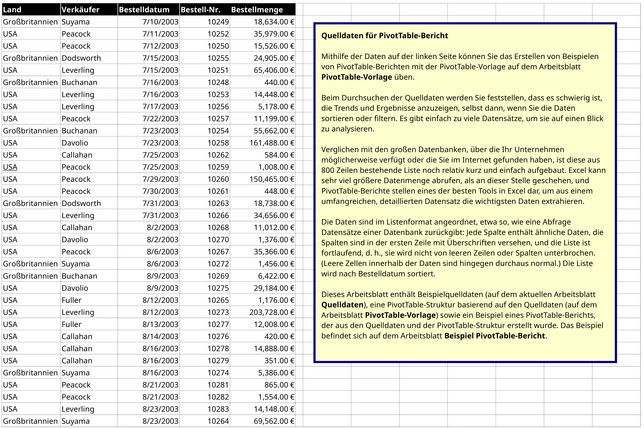Image resolution: width=644 pixels, height=429 pixels.
Task: Select Großbritannien in the order 10274 row
Action: click(x=31, y=373)
